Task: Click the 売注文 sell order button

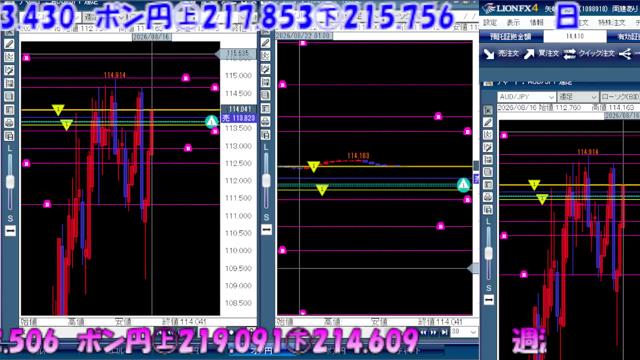Action: point(501,53)
